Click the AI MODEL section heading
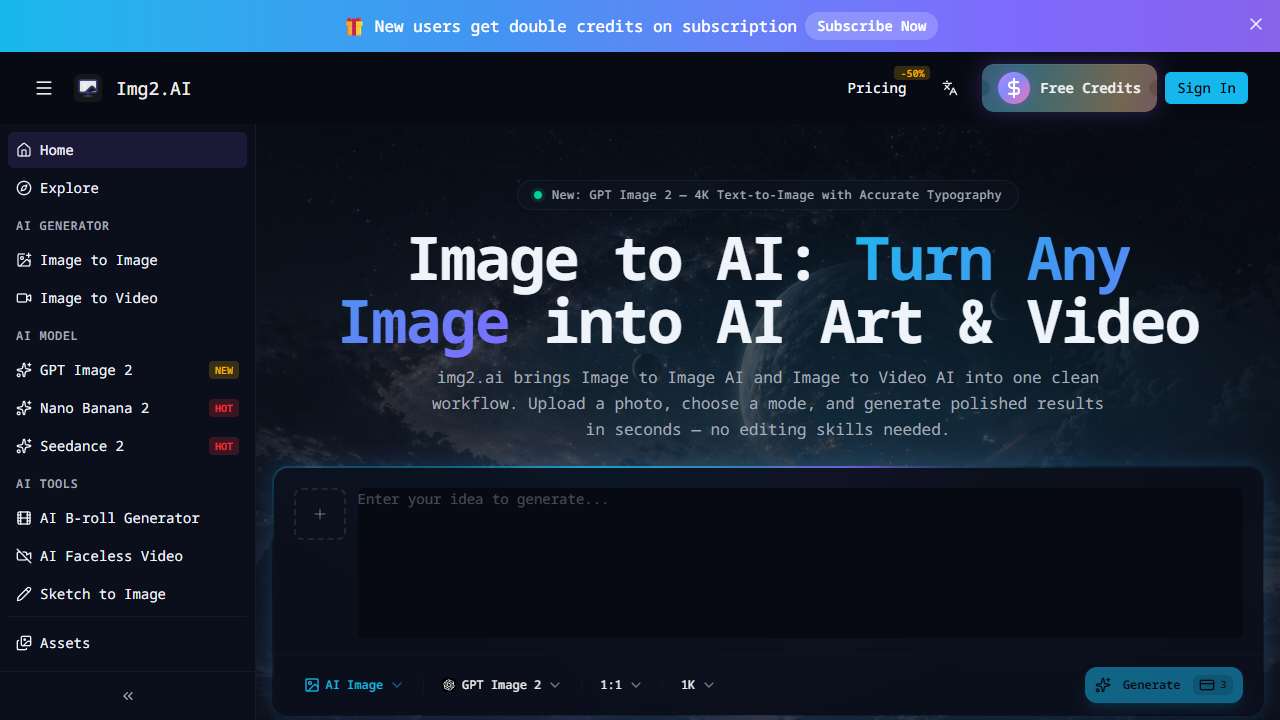 click(x=46, y=336)
